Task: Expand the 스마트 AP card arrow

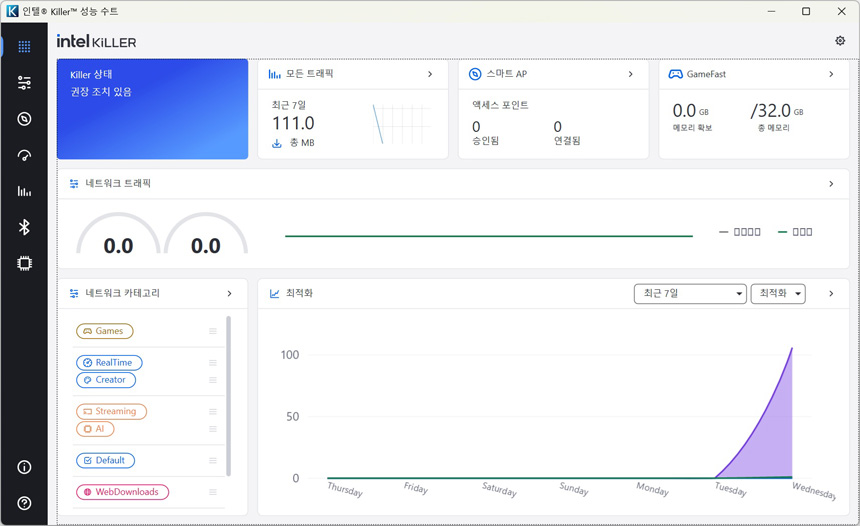Action: (631, 74)
